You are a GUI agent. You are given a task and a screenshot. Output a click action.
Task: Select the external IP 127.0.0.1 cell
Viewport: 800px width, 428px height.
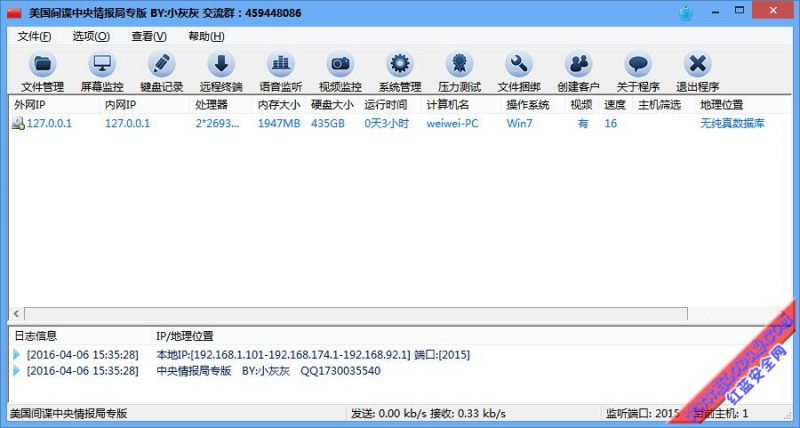click(x=49, y=123)
